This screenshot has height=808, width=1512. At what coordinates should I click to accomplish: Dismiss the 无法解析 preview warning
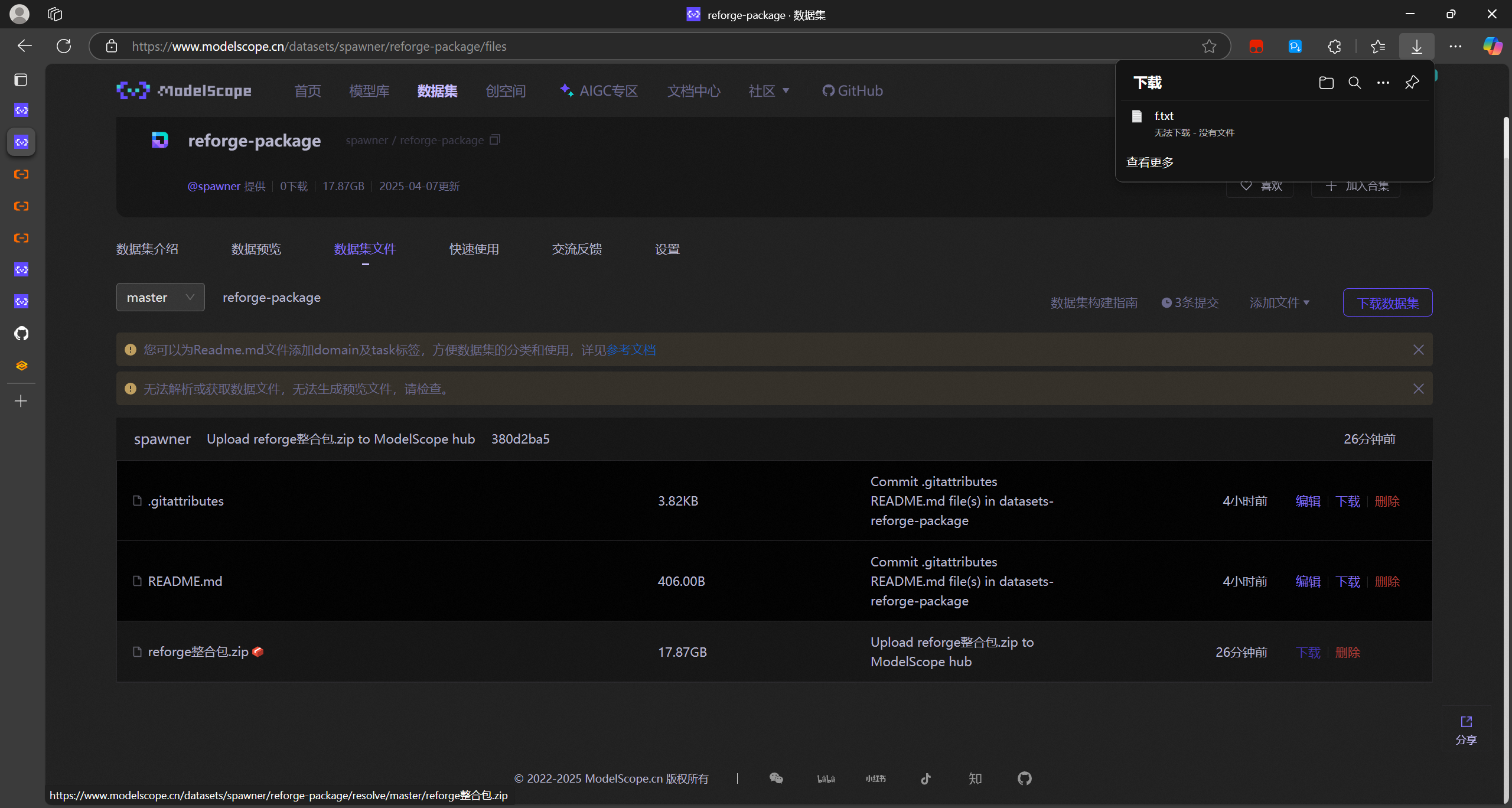pyautogui.click(x=1419, y=389)
